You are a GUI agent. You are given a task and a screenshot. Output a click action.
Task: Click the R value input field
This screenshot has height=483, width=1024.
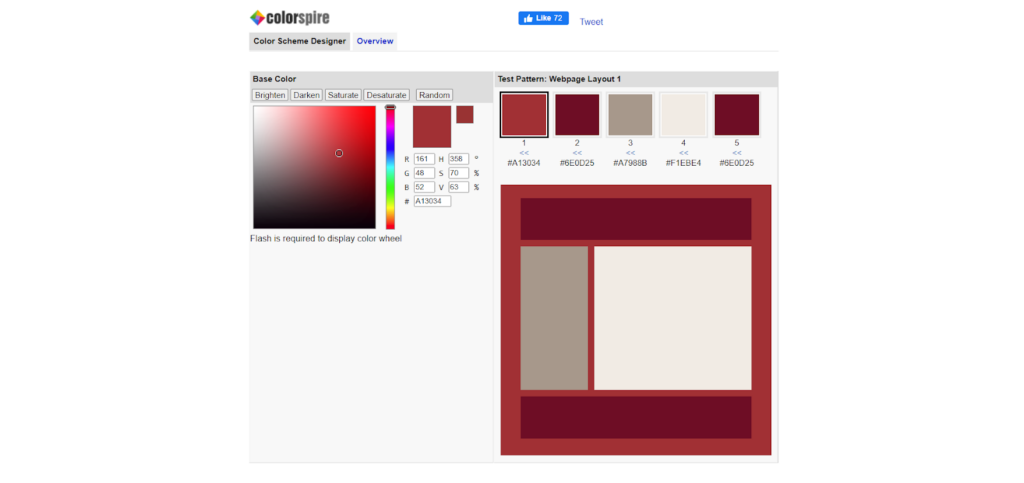click(x=424, y=159)
